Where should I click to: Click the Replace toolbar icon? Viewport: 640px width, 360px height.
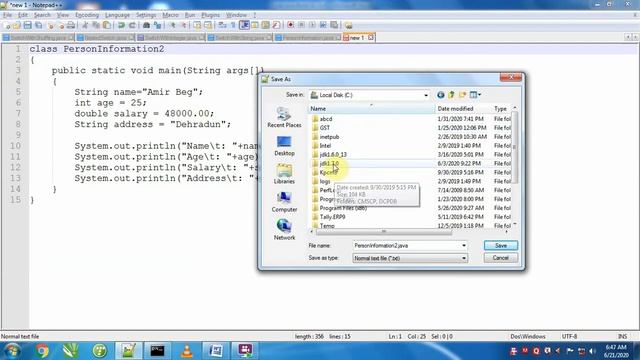pos(157,25)
